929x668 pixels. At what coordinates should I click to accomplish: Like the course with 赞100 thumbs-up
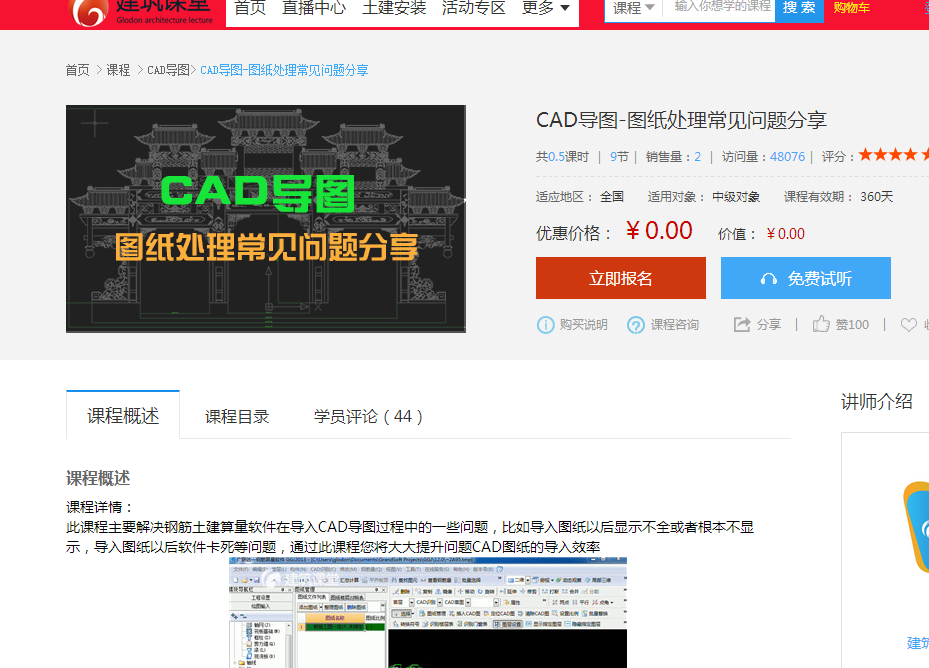pos(841,324)
